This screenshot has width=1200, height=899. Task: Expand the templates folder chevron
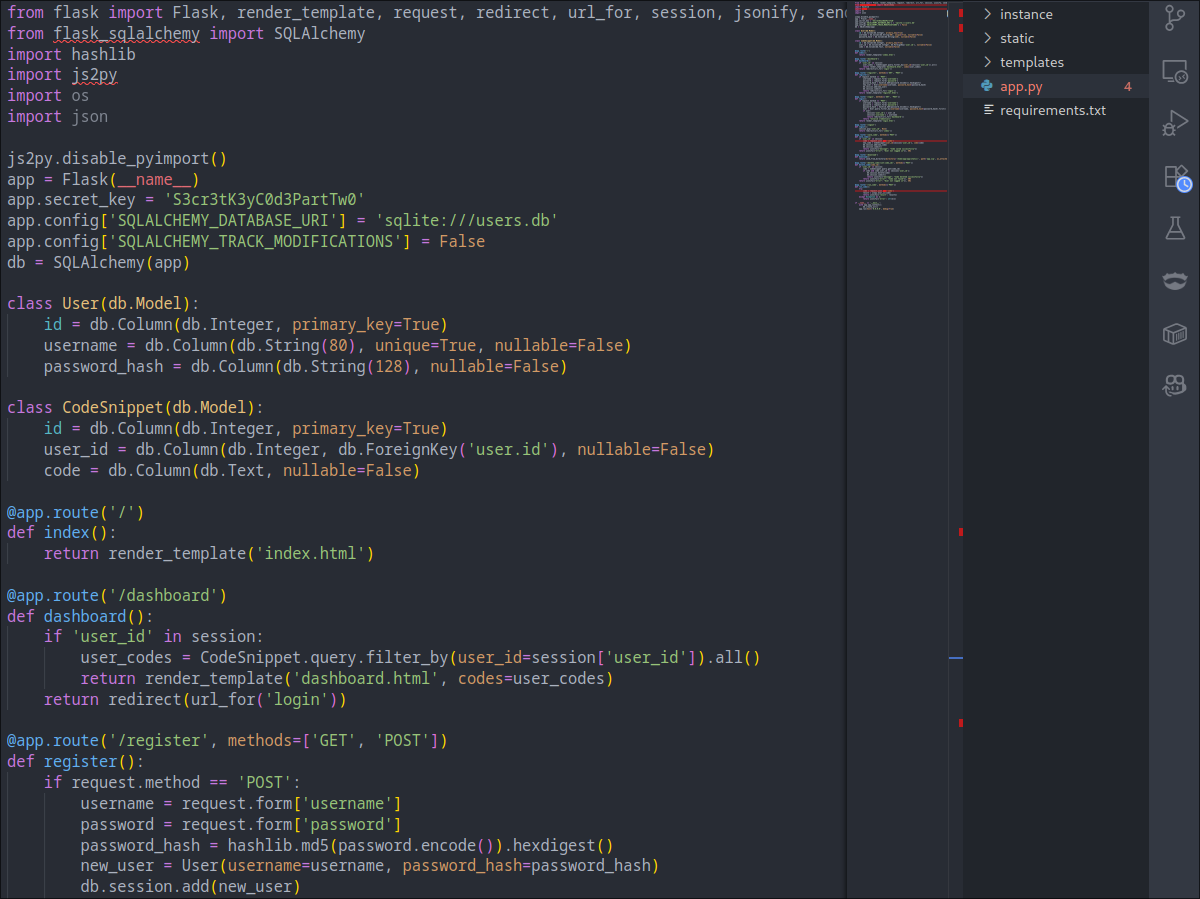point(987,62)
